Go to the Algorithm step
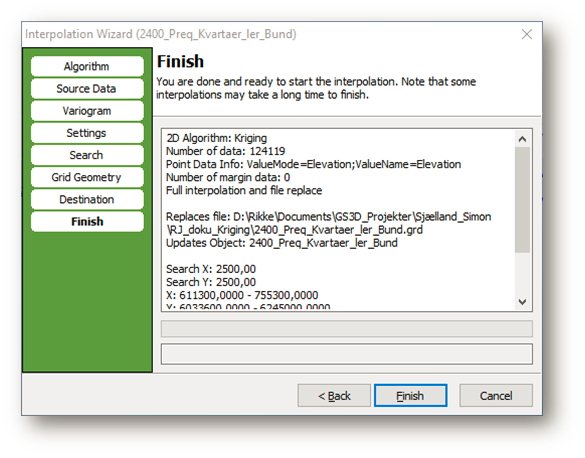This screenshot has height=458, width=585. (87, 66)
